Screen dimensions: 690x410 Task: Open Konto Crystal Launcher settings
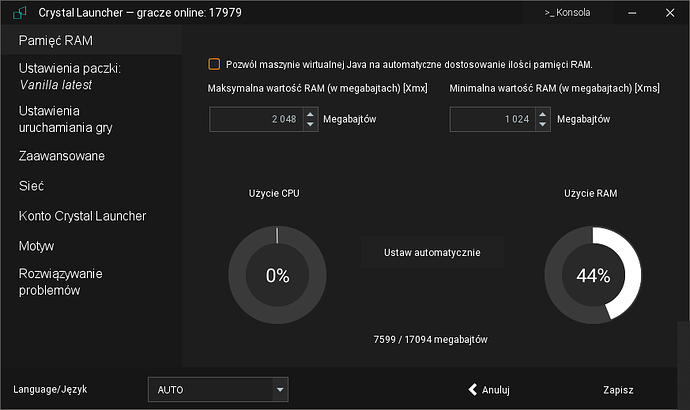pyautogui.click(x=82, y=216)
